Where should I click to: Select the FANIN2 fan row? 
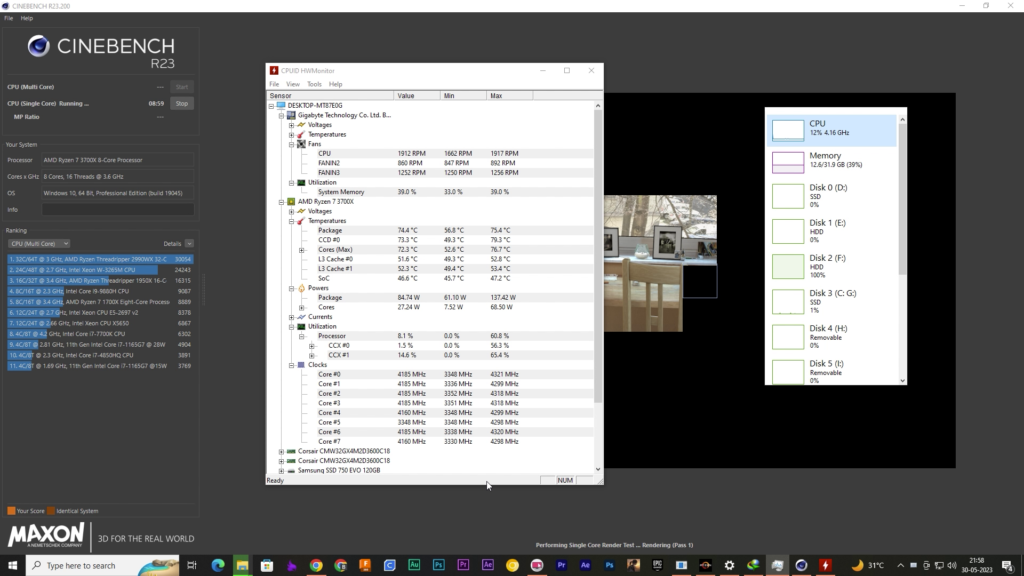tap(431, 163)
